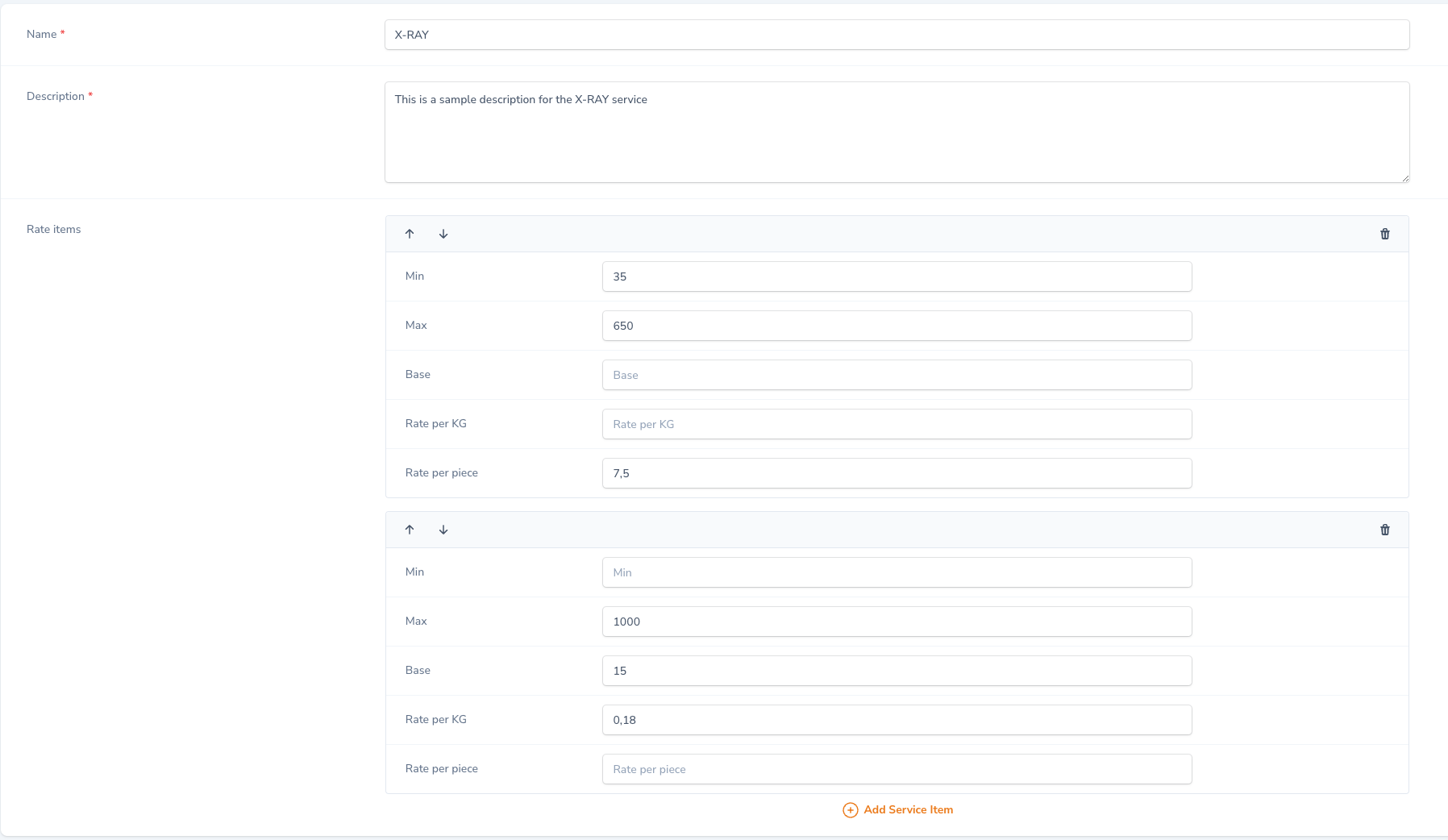1448x840 pixels.
Task: Click the empty Base field in the first rate item
Action: pyautogui.click(x=897, y=375)
